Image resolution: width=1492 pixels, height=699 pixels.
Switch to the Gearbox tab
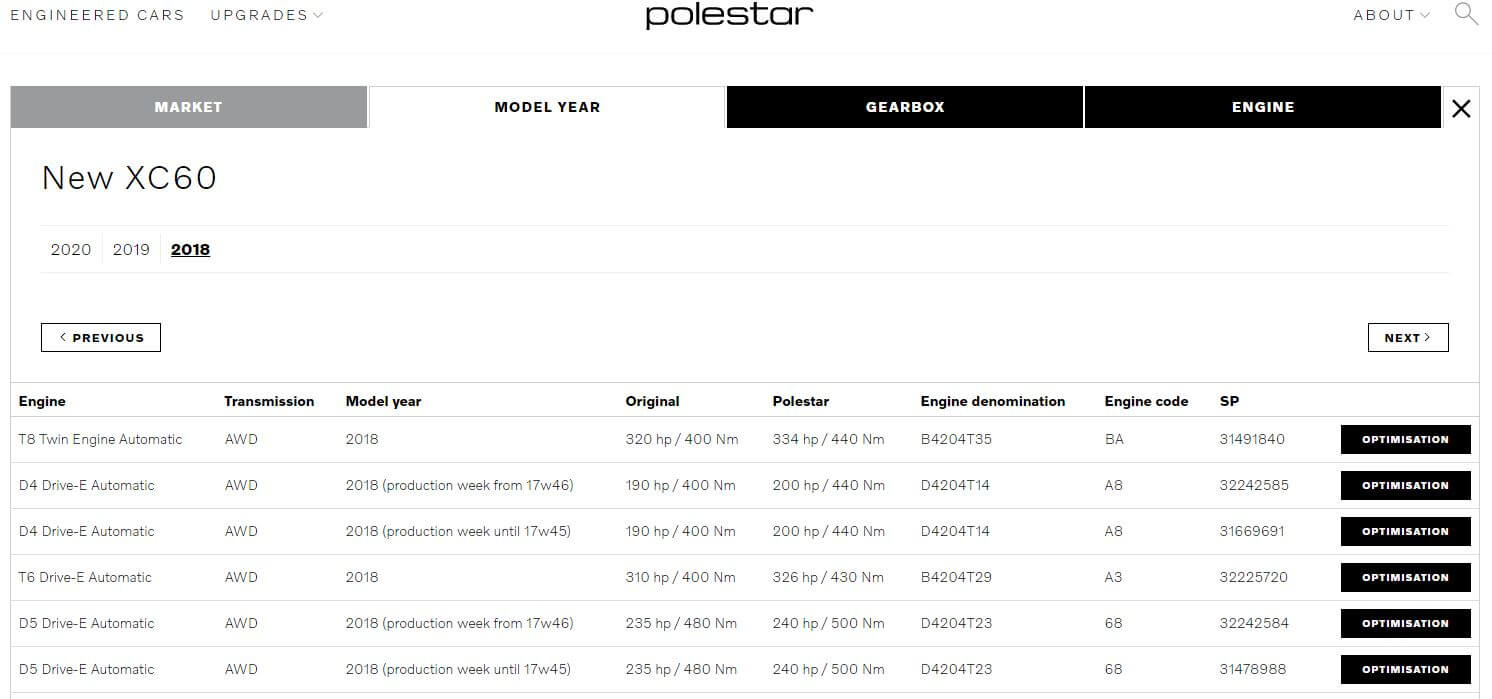click(x=905, y=107)
